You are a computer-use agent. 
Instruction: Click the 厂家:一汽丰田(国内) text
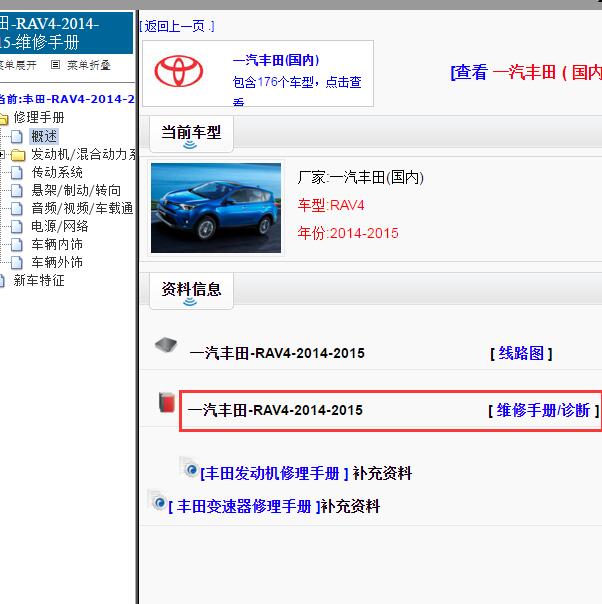pos(361,178)
